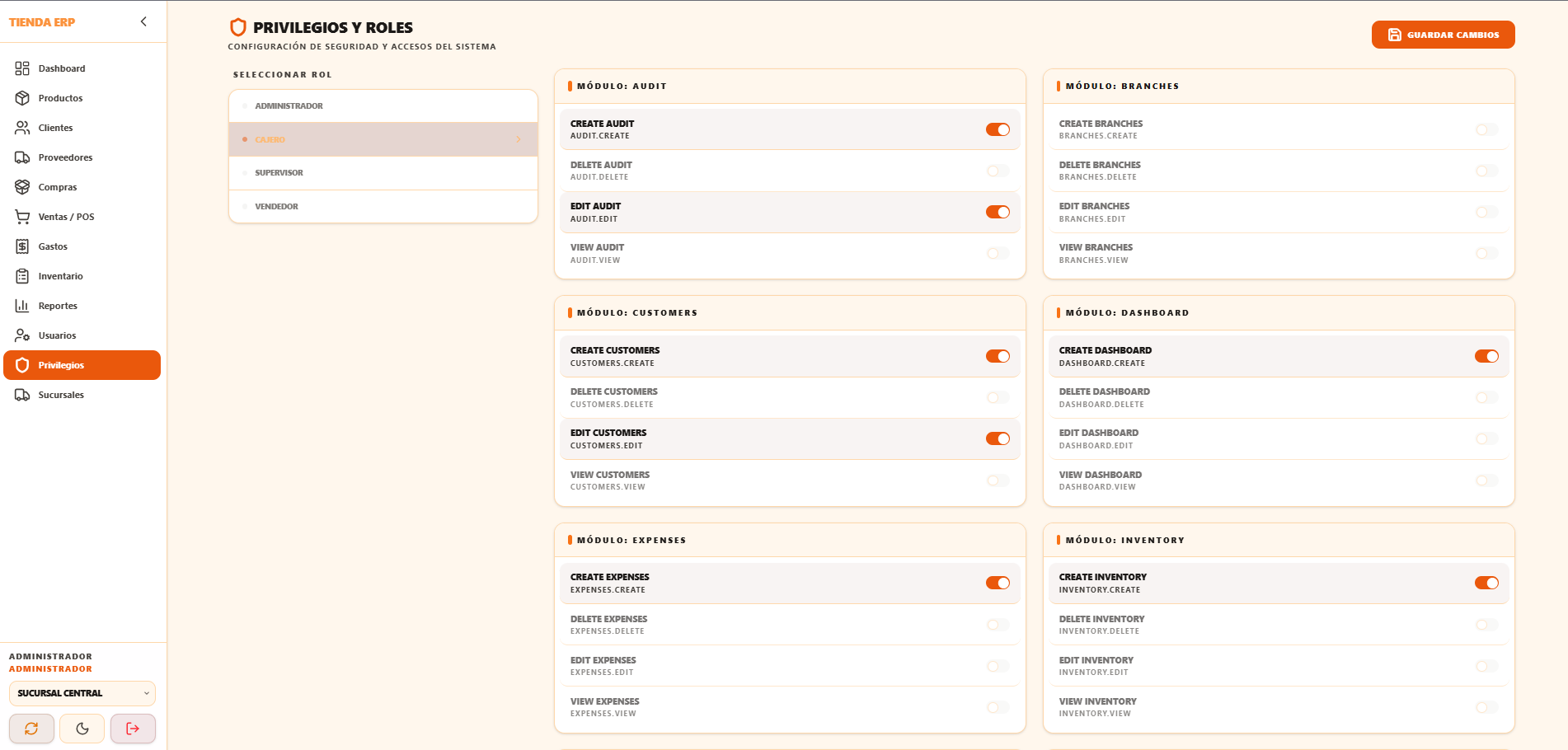The height and width of the screenshot is (750, 1568).
Task: Click the logout icon button
Action: click(133, 729)
